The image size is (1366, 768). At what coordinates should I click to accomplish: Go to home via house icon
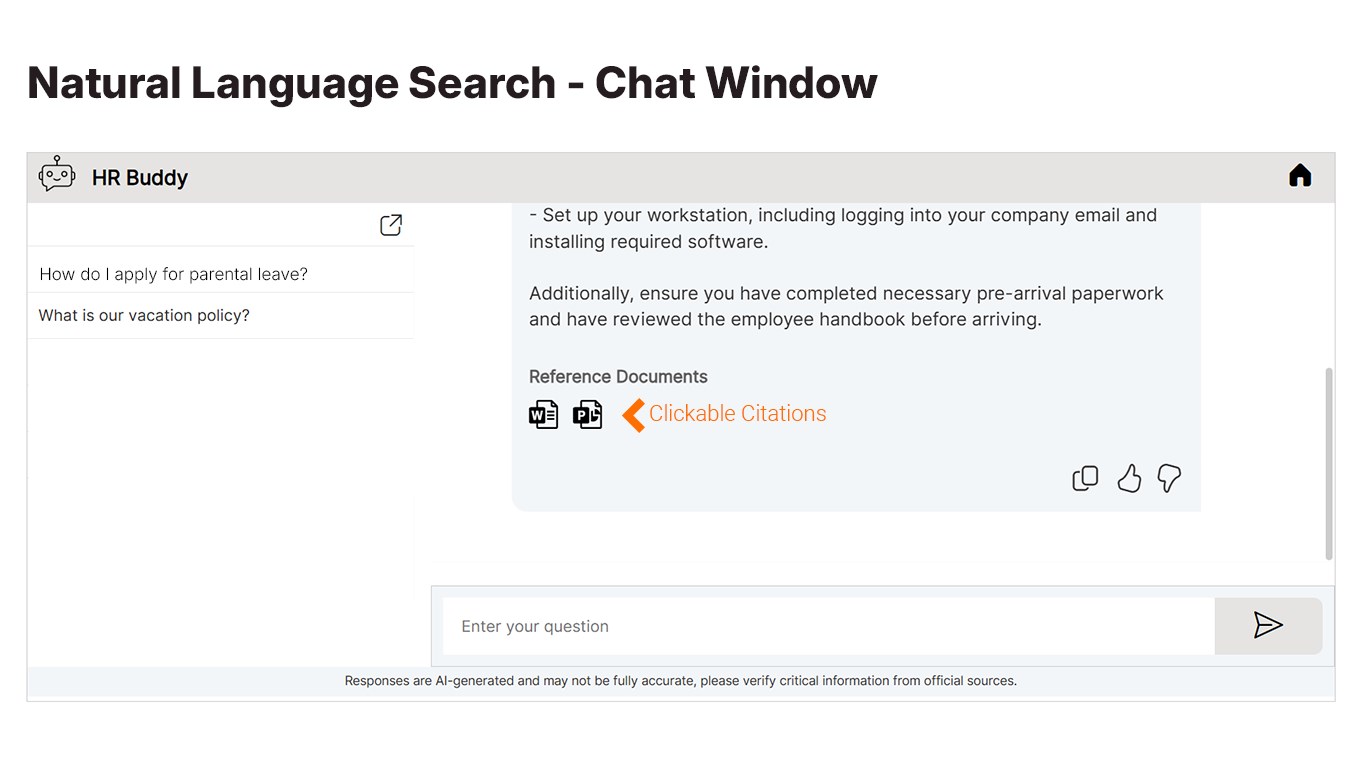click(x=1299, y=176)
